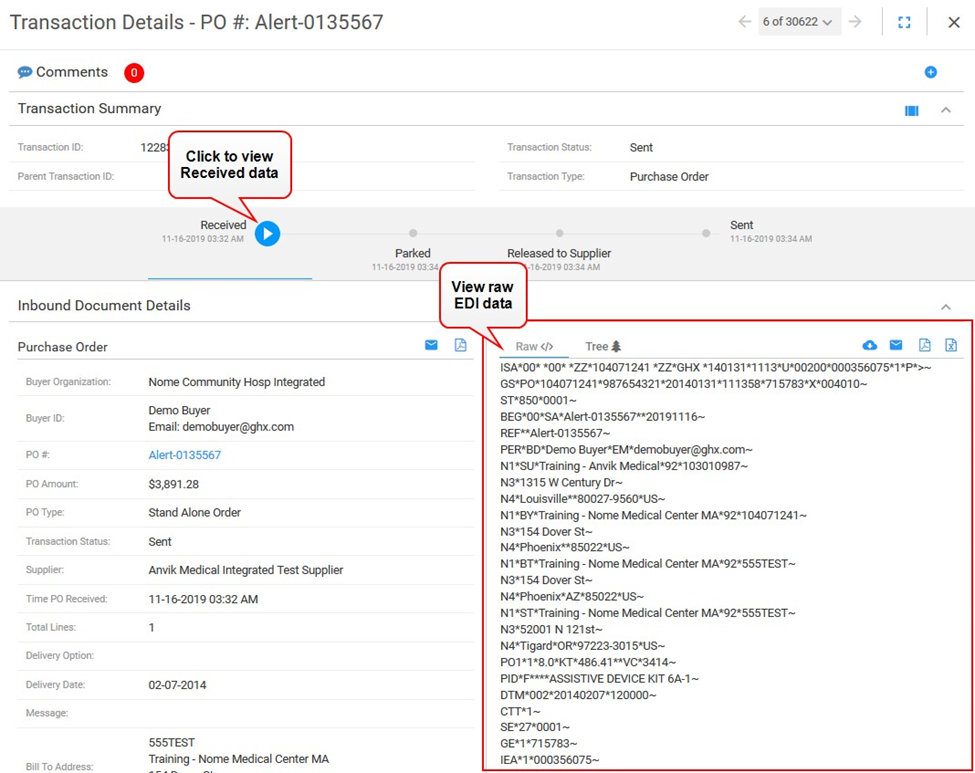Image resolution: width=975 pixels, height=773 pixels.
Task: Switch to the Raw EDI tab
Action: click(534, 347)
